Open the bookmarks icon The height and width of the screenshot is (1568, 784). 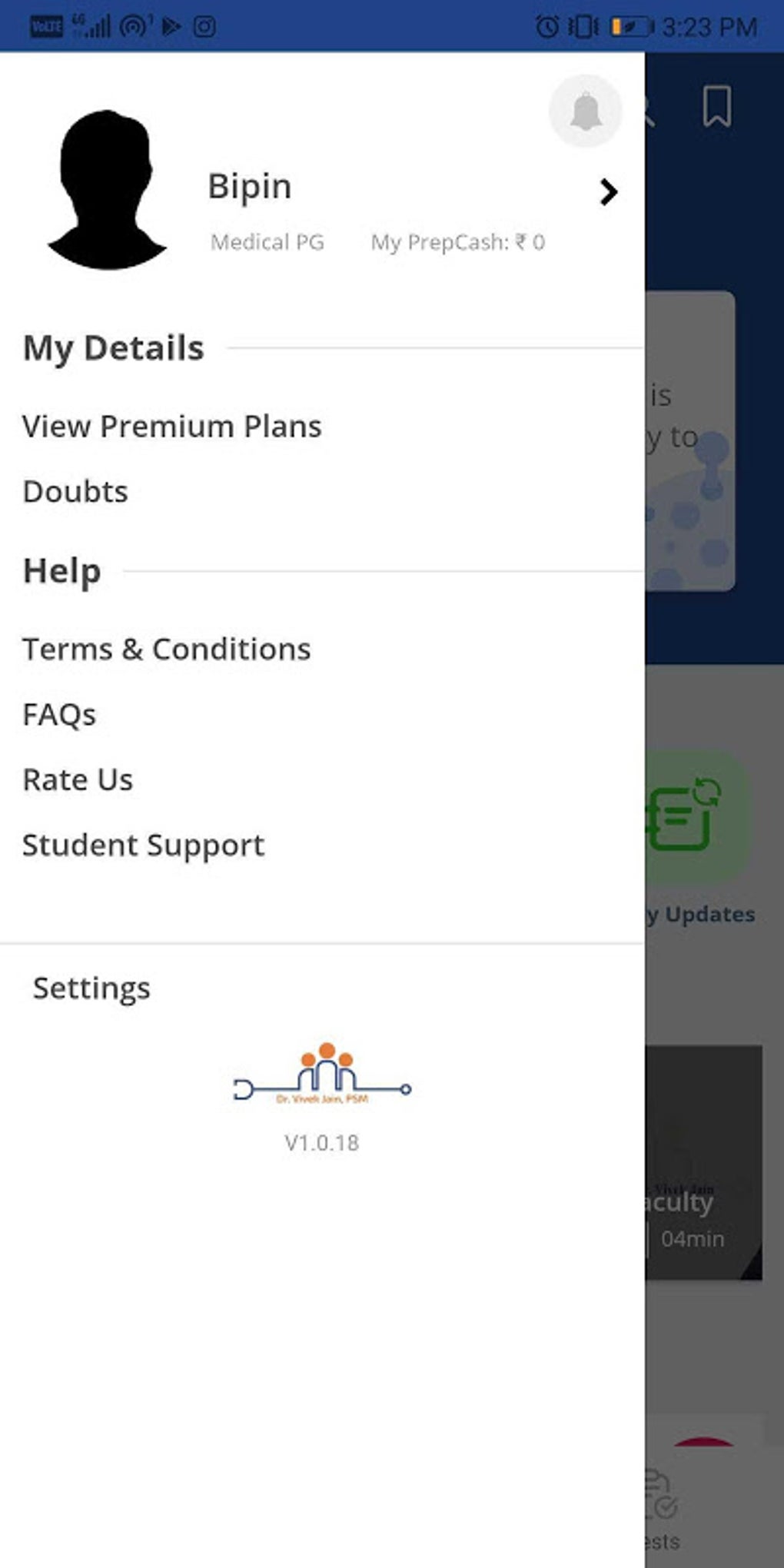click(716, 106)
